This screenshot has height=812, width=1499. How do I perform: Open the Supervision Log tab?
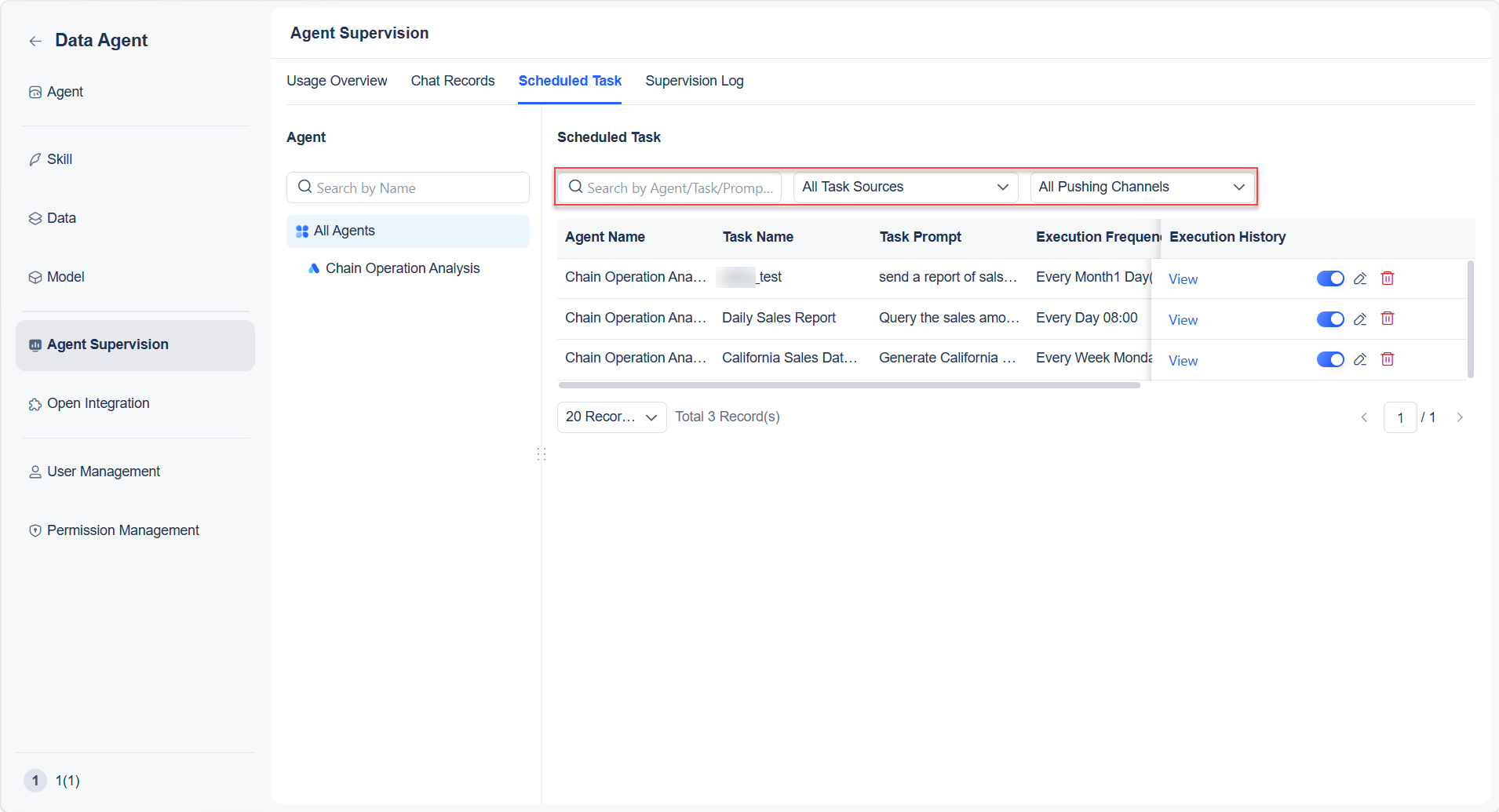(695, 81)
